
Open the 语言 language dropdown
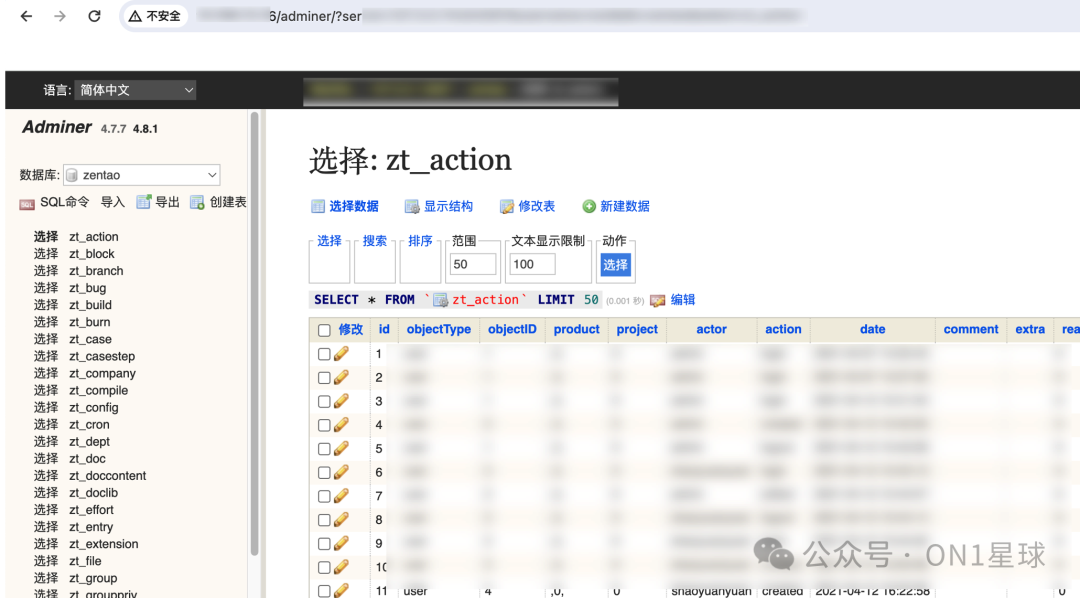135,90
